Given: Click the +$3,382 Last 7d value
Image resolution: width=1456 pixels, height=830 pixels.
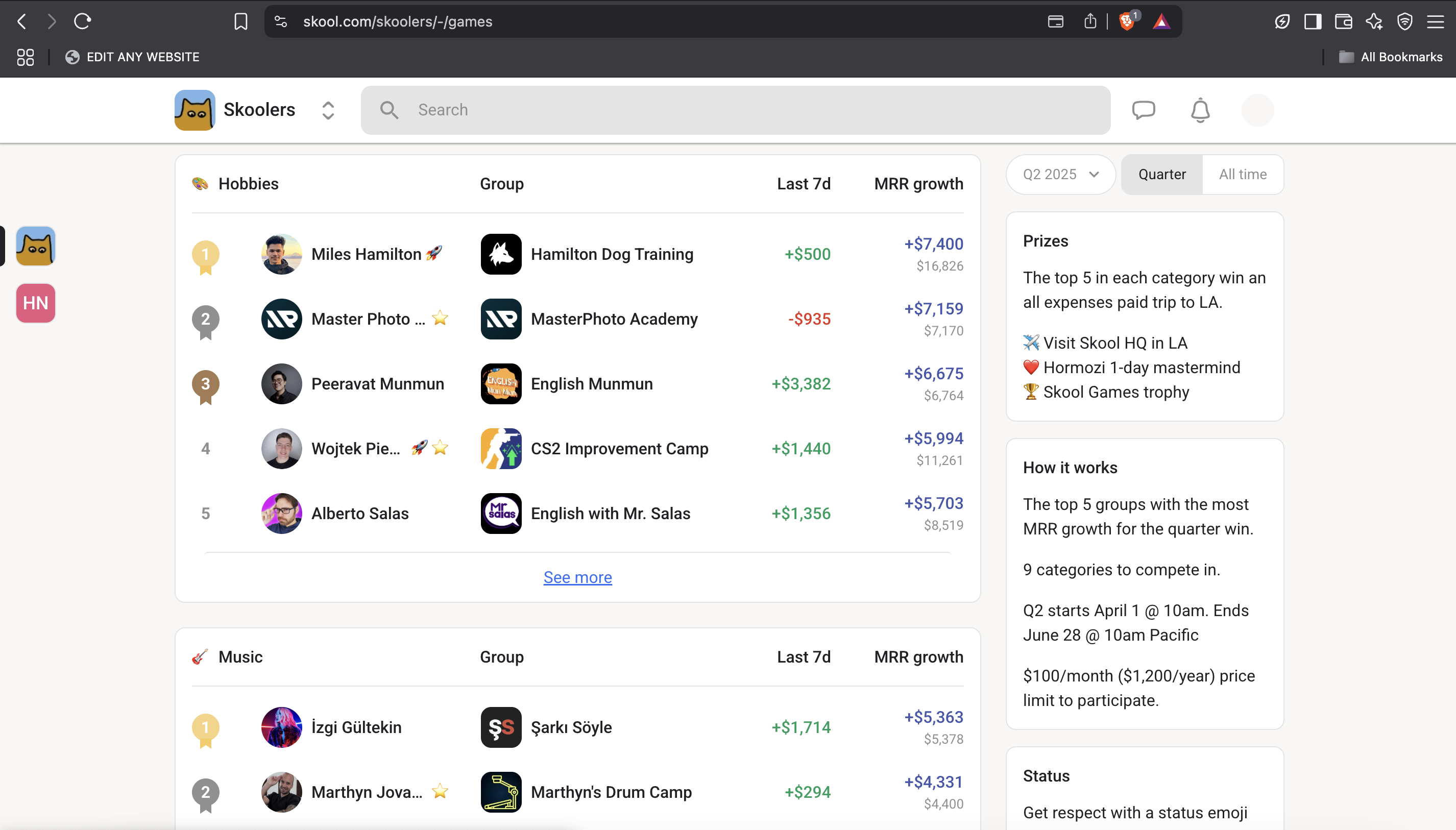Looking at the screenshot, I should click(801, 384).
